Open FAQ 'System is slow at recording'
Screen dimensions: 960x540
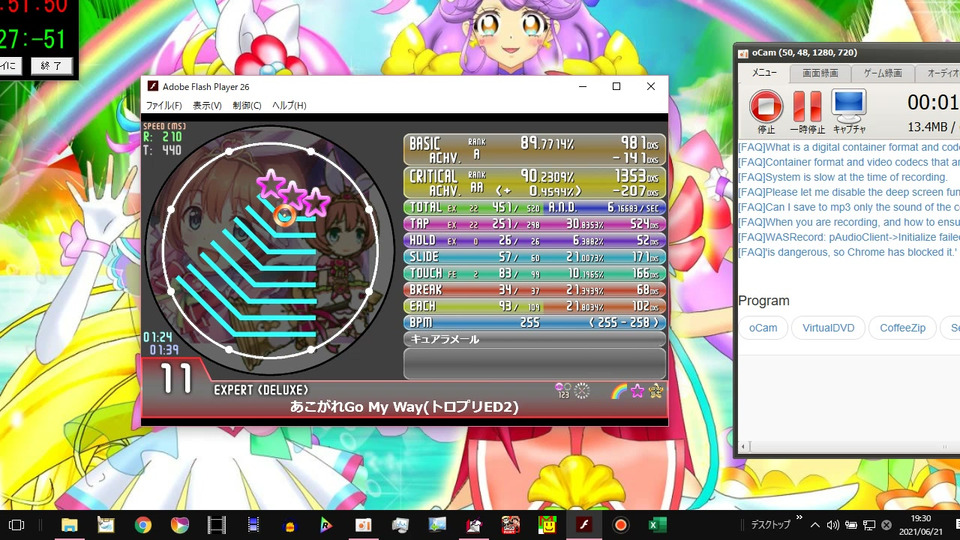(x=842, y=177)
